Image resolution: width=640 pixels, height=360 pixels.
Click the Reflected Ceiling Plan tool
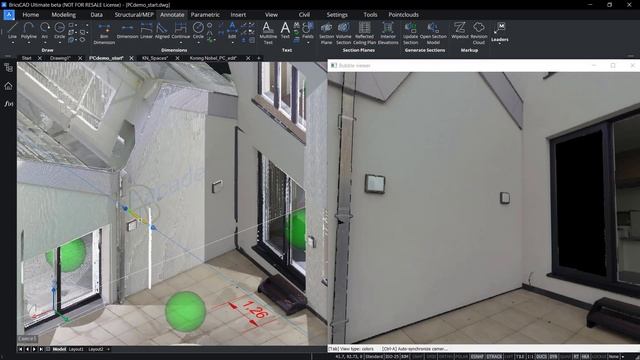pyautogui.click(x=364, y=33)
